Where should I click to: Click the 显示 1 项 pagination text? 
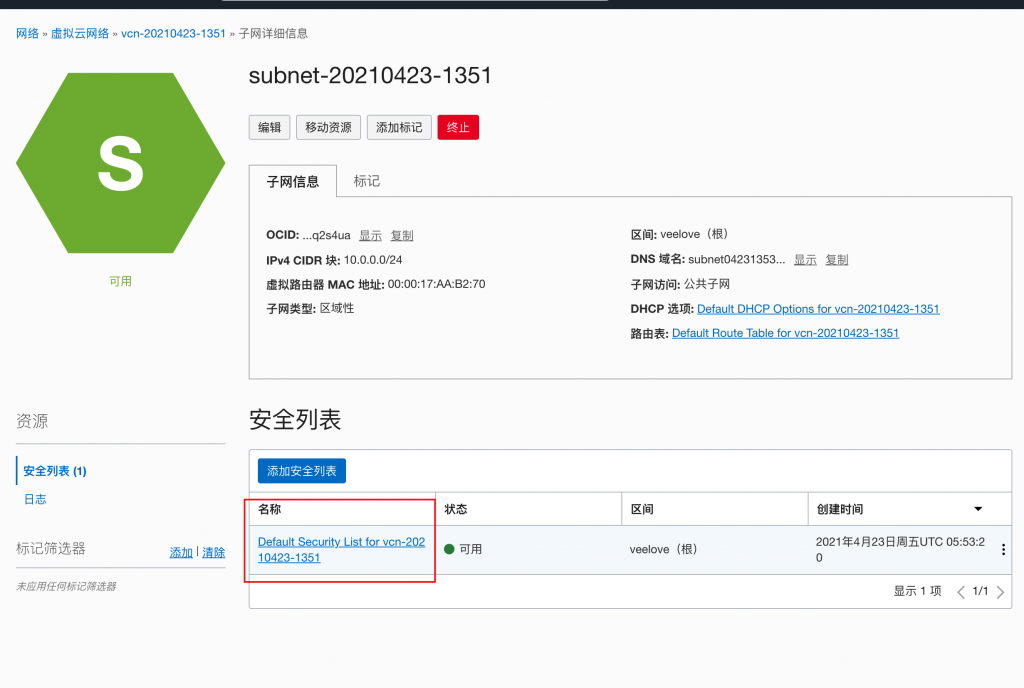pyautogui.click(x=917, y=591)
